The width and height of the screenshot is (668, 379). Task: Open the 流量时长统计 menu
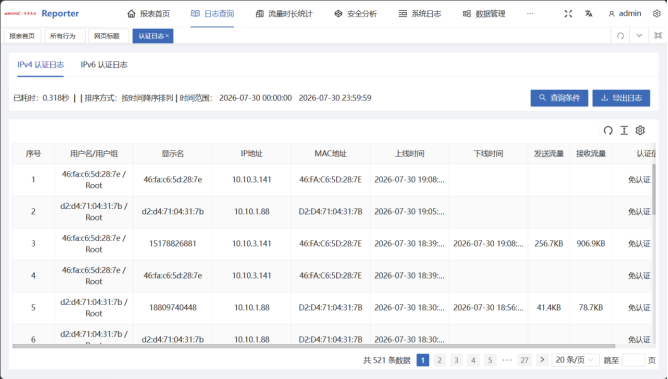tap(284, 14)
